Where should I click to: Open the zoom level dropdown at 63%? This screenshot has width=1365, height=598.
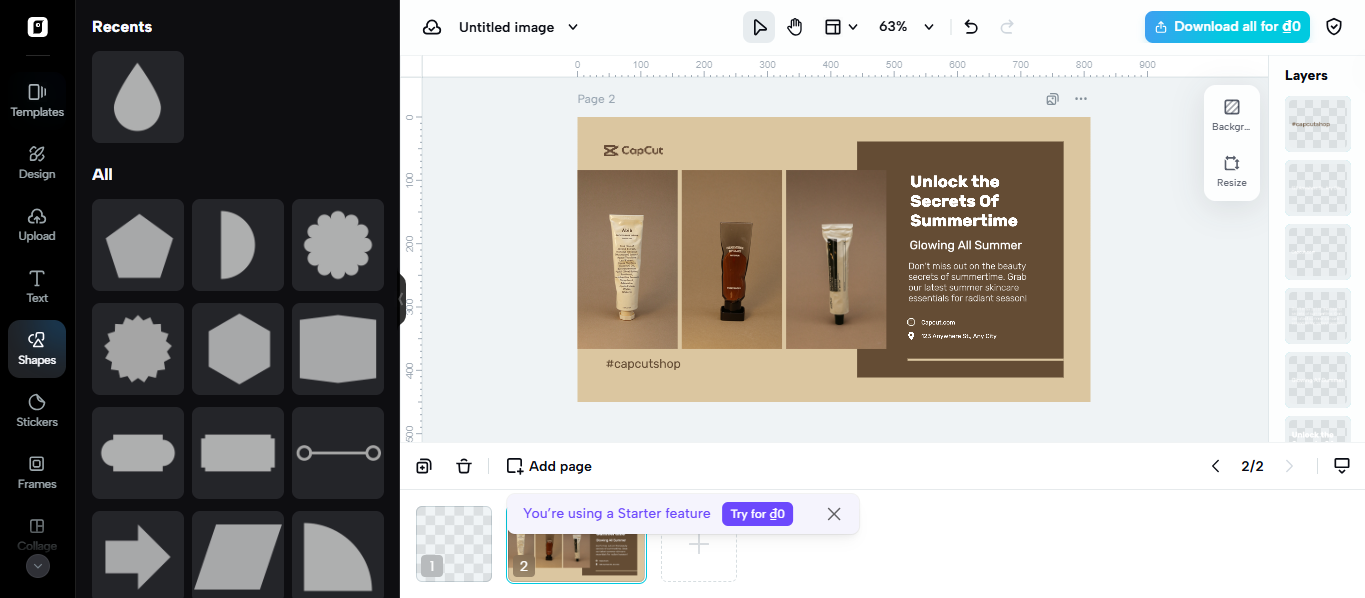point(902,27)
